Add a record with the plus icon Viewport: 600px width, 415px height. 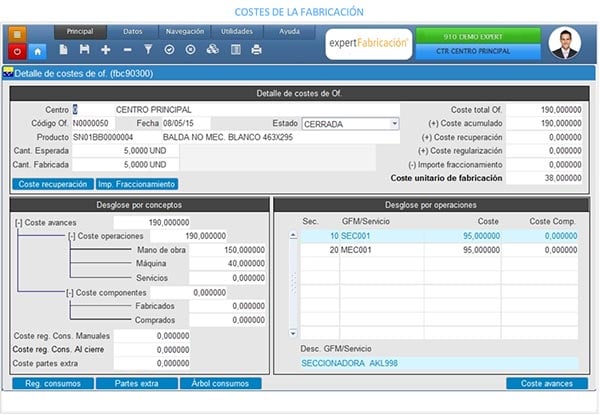click(106, 49)
